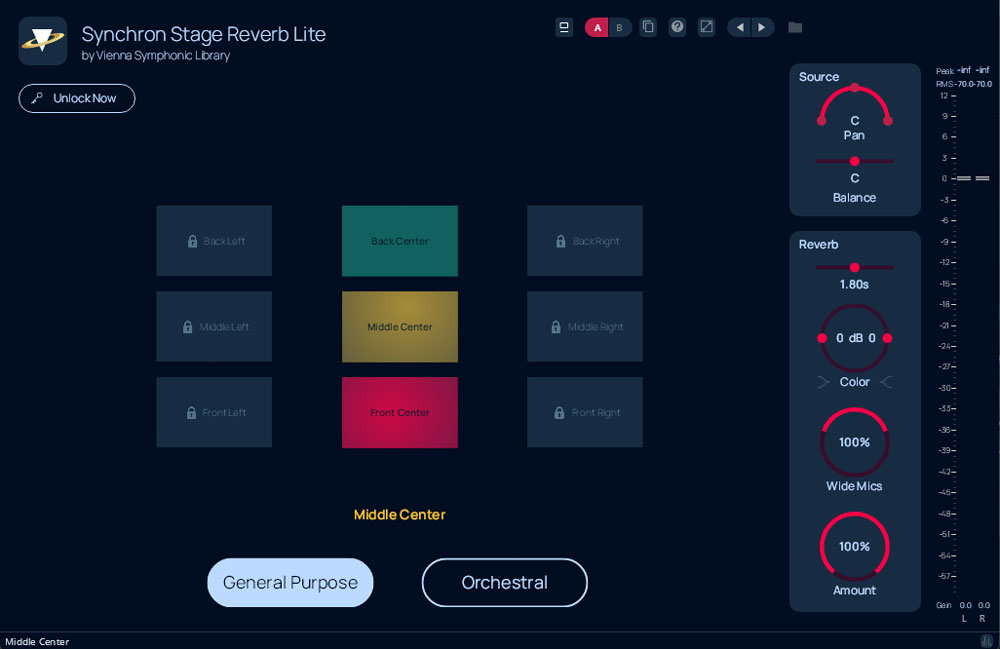Copy settings between A and B
1000x649 pixels.
click(x=648, y=27)
